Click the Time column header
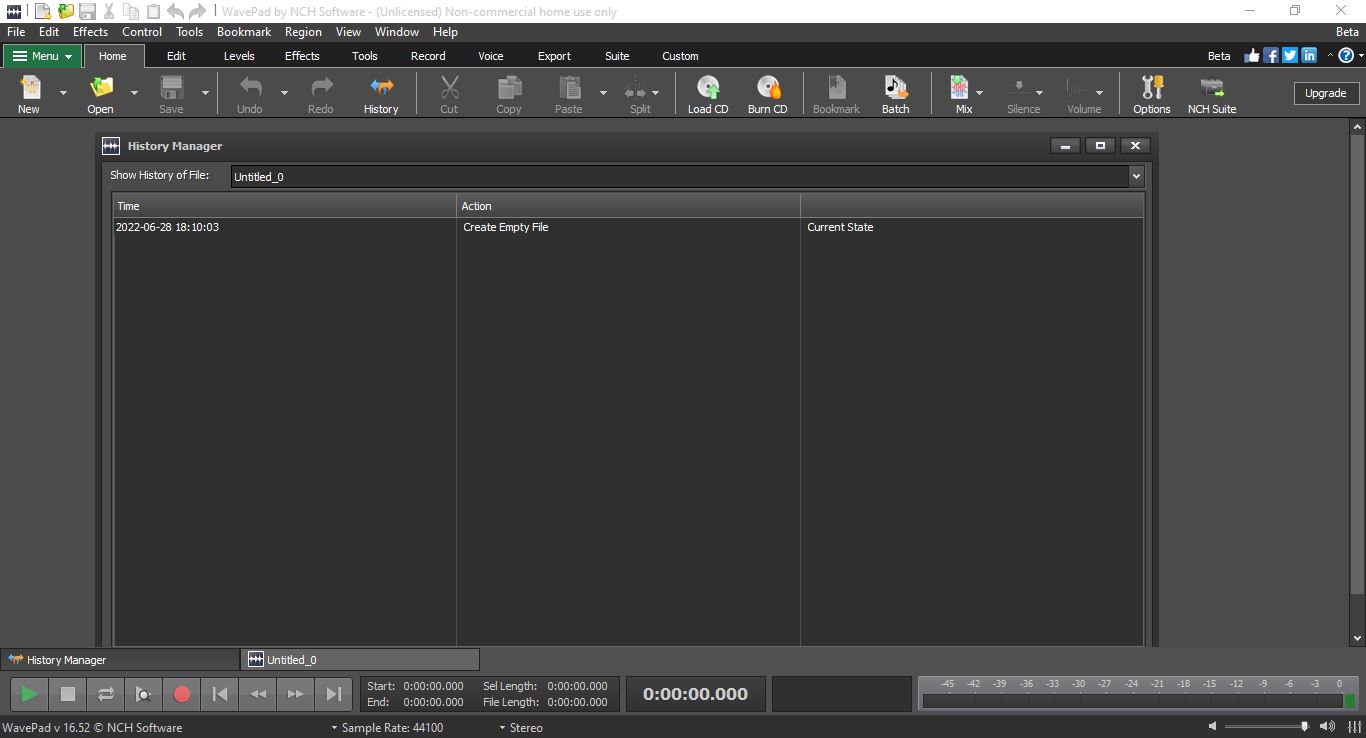The width and height of the screenshot is (1366, 738). (284, 206)
